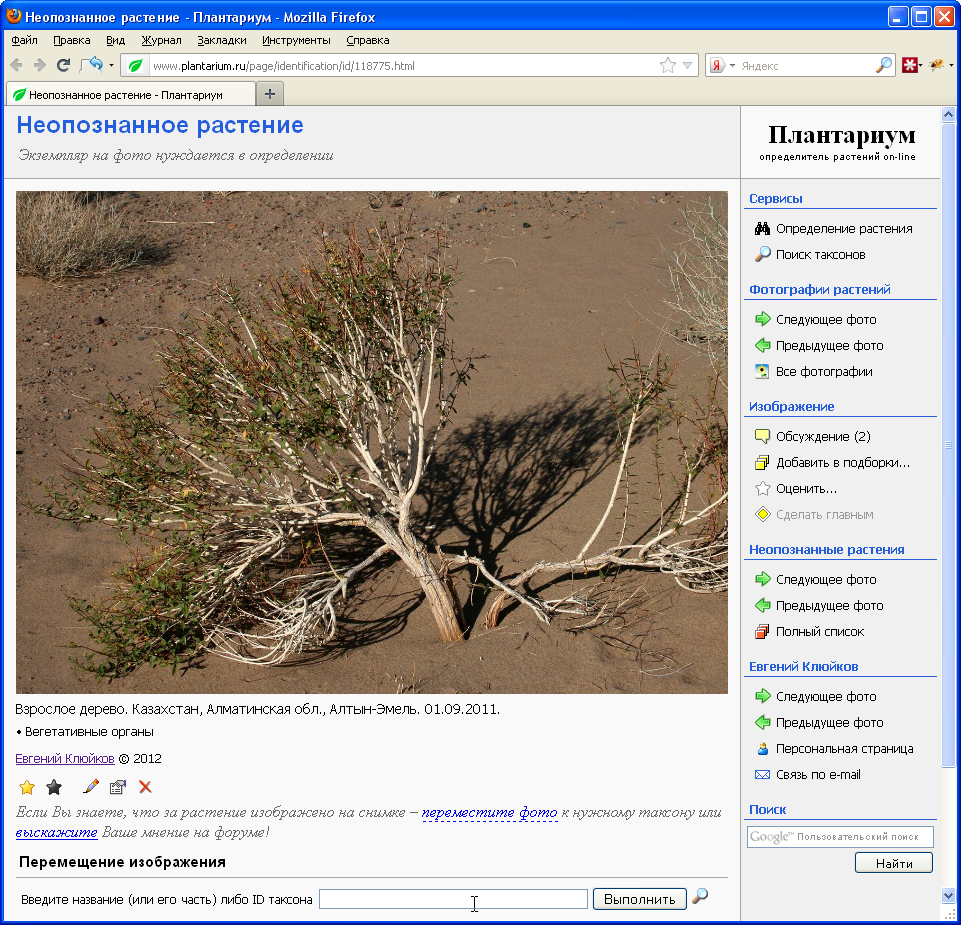Open the Определение растения service link

pyautogui.click(x=844, y=229)
